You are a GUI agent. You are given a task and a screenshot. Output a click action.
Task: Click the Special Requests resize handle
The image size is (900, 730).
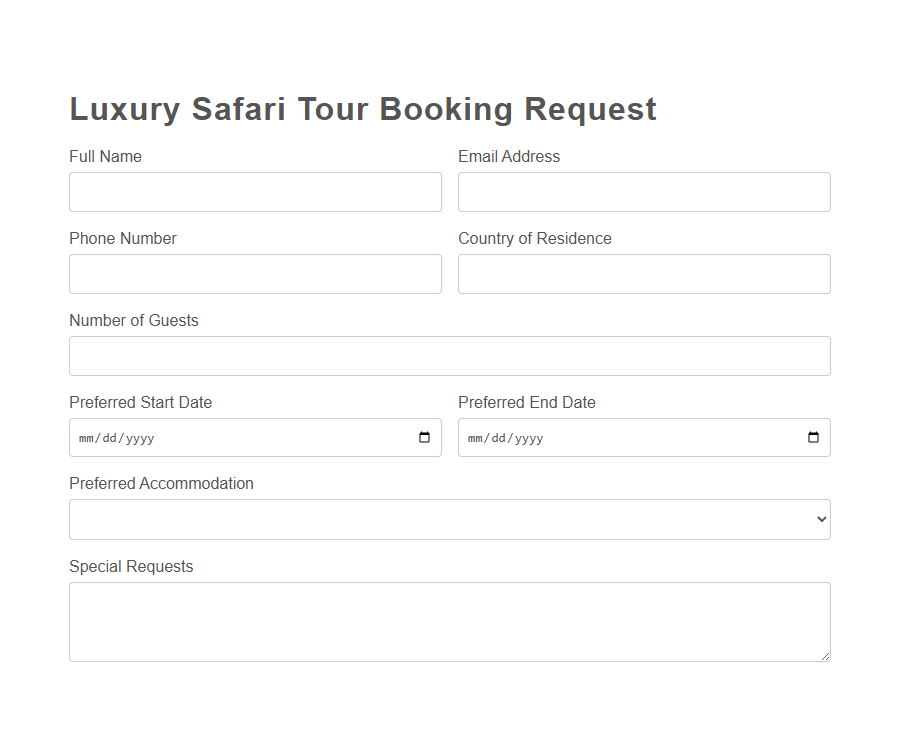pos(826,655)
